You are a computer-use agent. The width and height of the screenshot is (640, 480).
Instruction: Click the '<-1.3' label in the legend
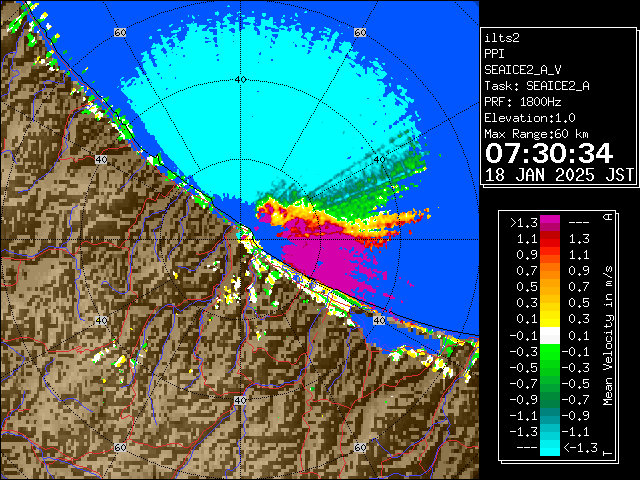[x=580, y=448]
